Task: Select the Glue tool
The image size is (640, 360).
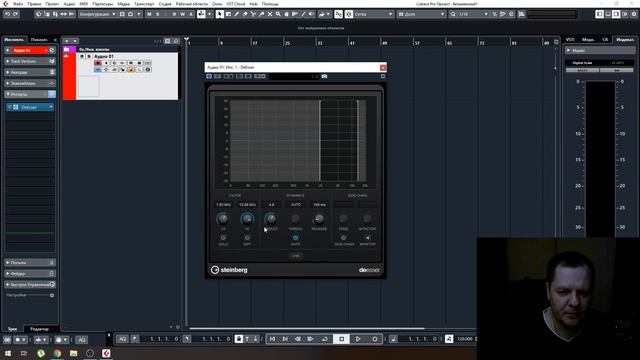Action: pyautogui.click(x=261, y=14)
